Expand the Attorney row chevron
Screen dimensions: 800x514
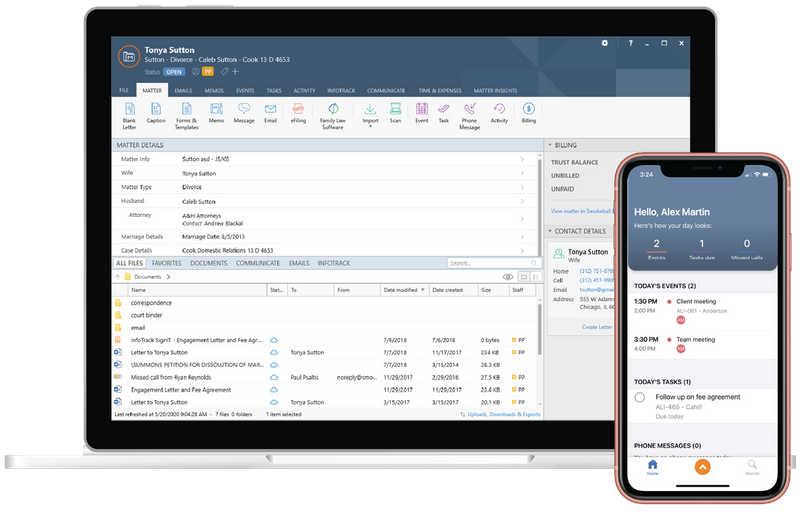[x=522, y=219]
